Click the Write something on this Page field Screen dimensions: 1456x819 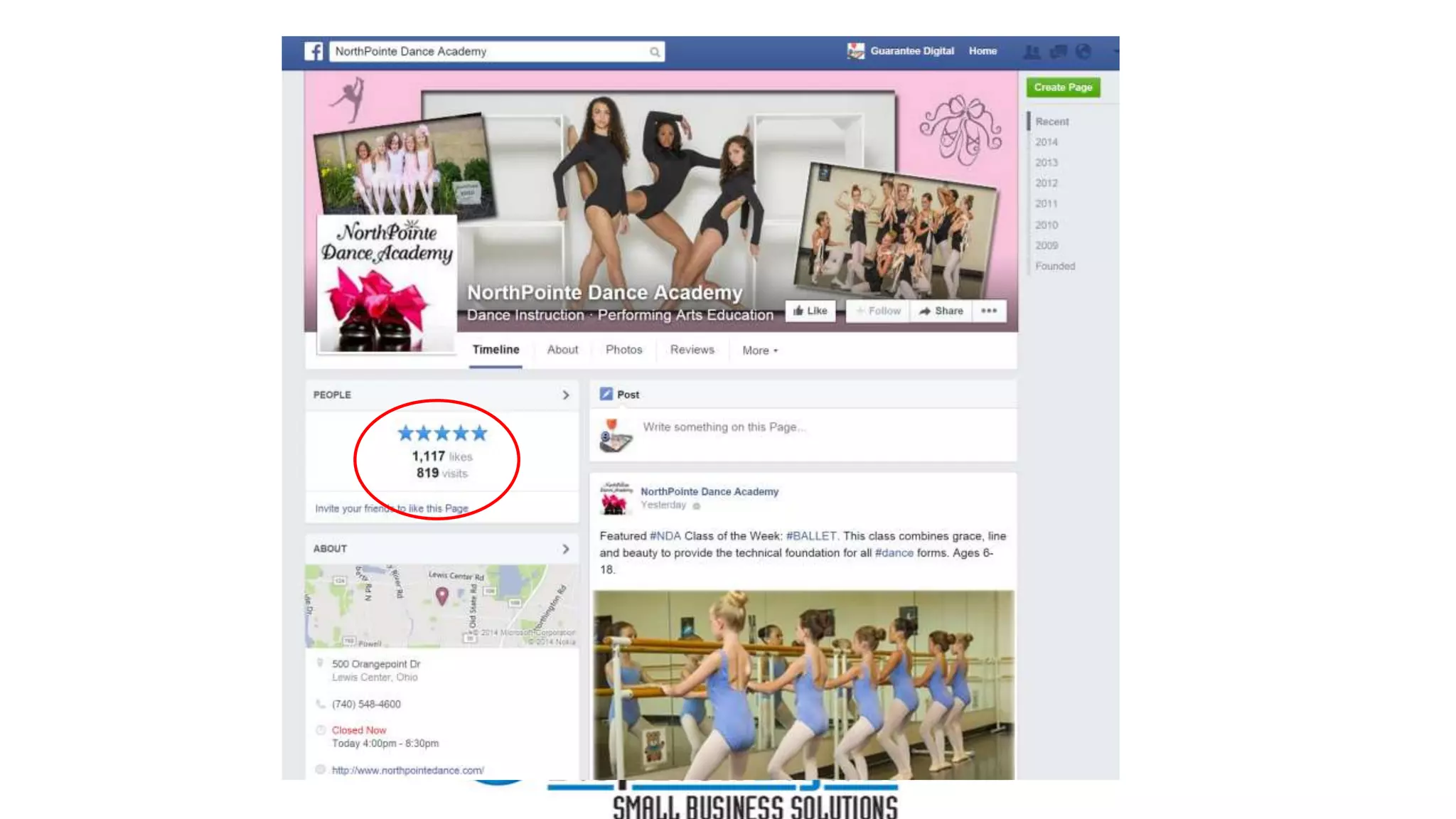(x=724, y=427)
